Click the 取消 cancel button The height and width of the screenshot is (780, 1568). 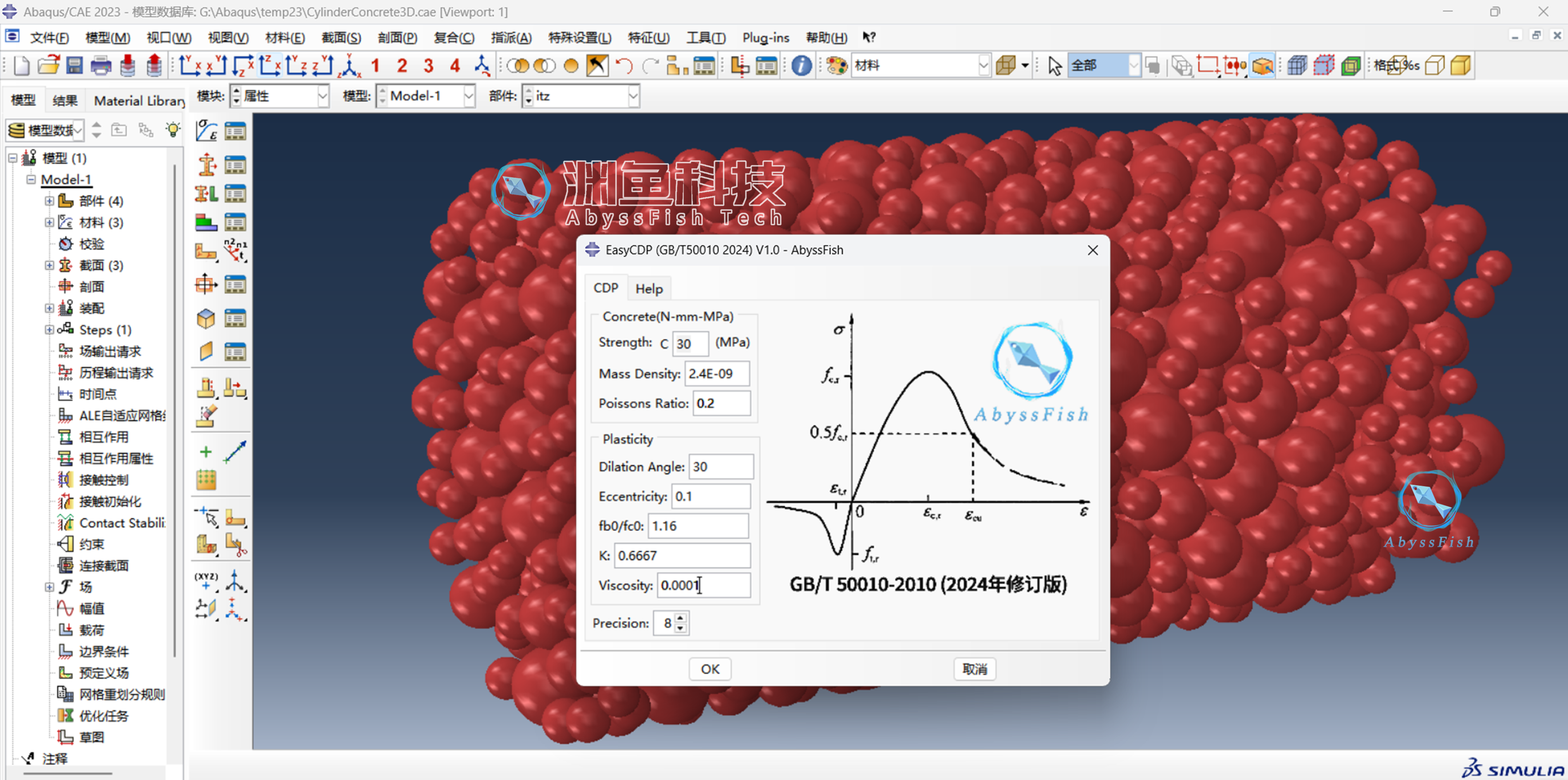975,669
